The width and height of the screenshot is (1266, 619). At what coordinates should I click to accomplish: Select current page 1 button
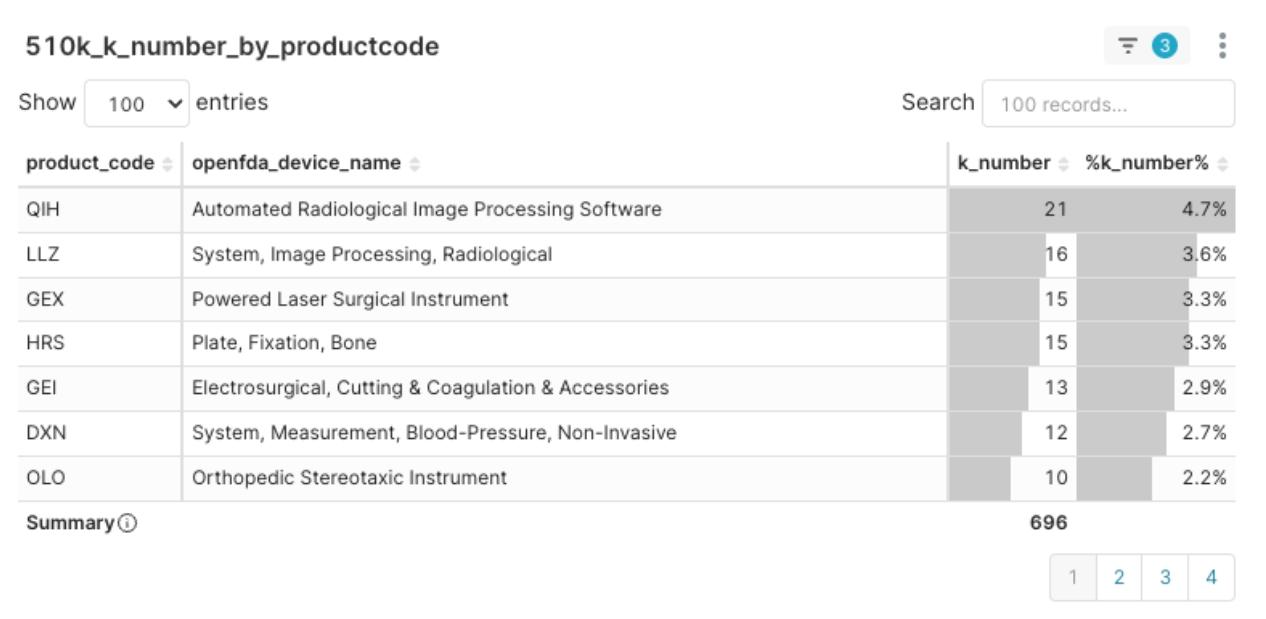click(1073, 577)
